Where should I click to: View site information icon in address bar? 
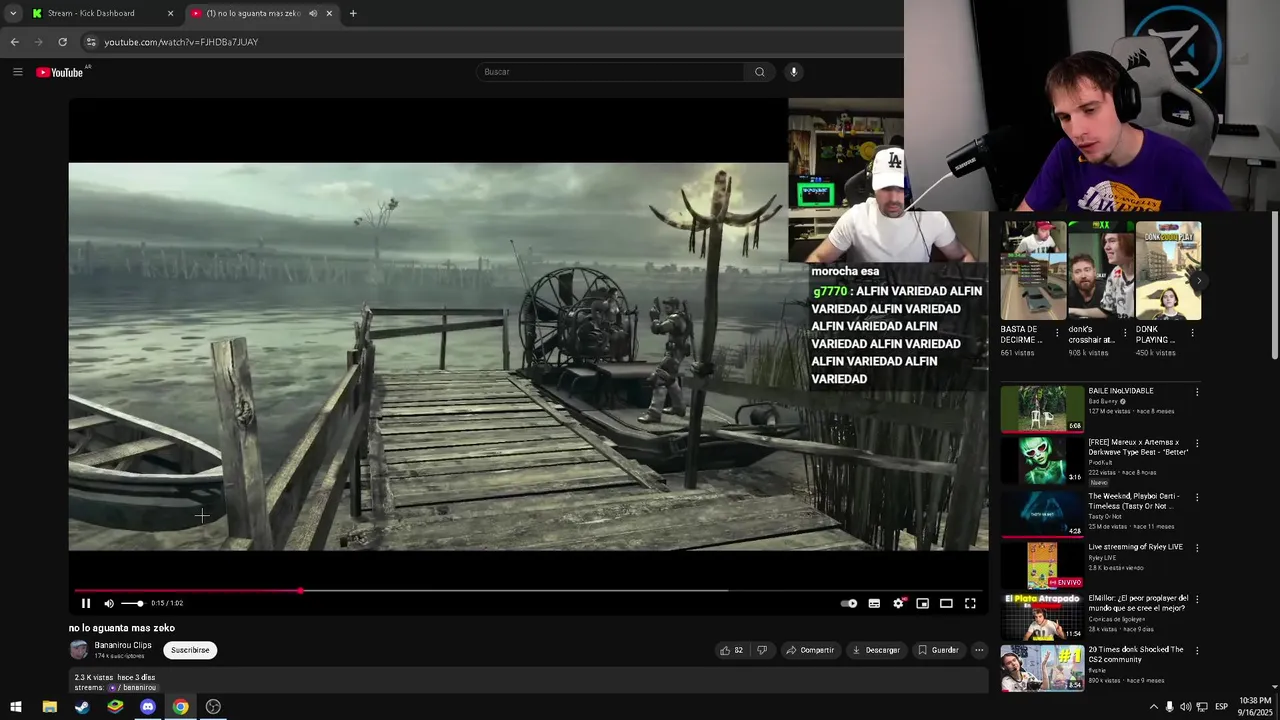(91, 42)
